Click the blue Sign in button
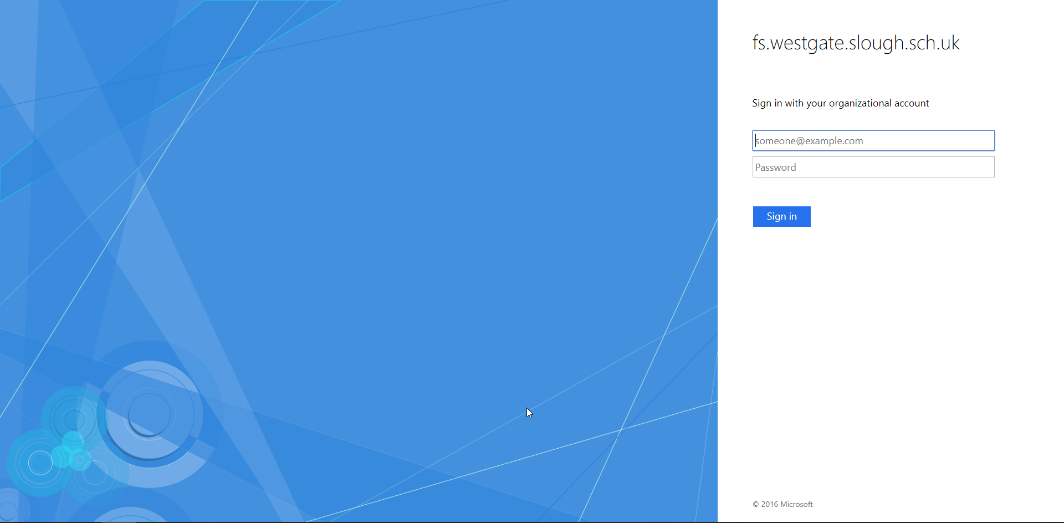Image resolution: width=1064 pixels, height=523 pixels. (x=782, y=216)
